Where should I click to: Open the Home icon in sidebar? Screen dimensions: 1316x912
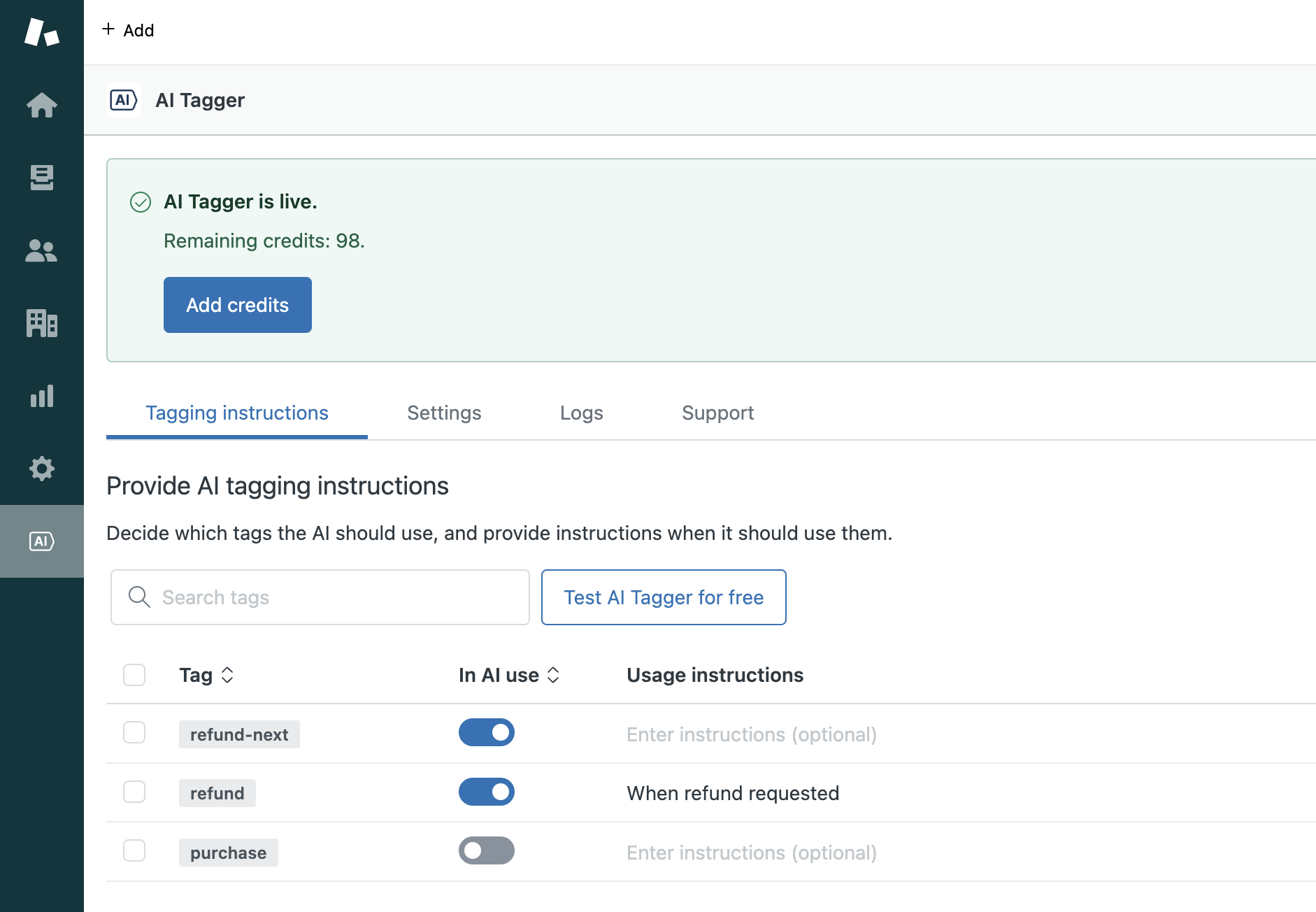[42, 106]
